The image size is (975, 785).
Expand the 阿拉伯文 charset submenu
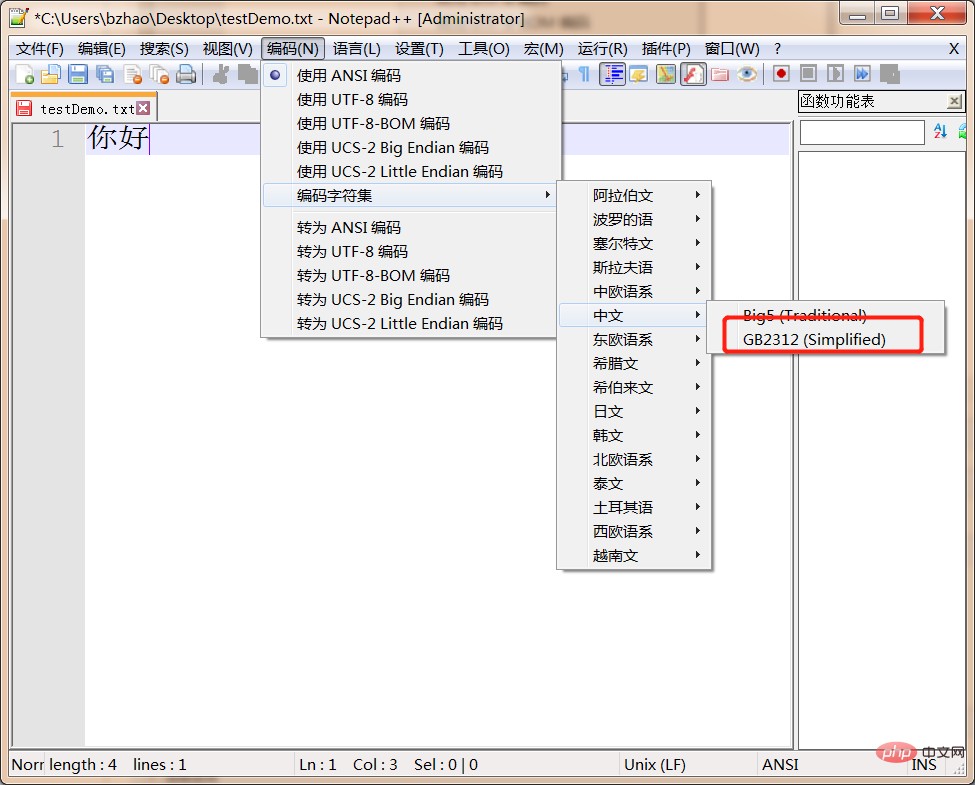pyautogui.click(x=634, y=195)
